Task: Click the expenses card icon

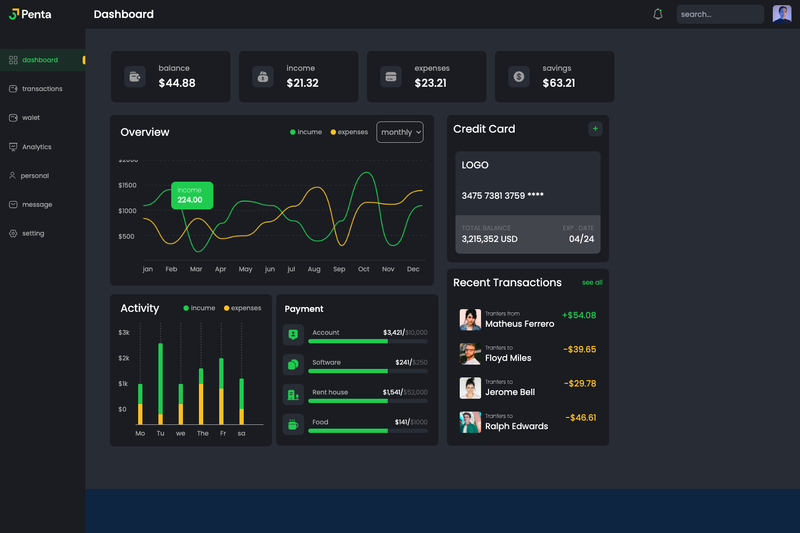Action: [x=391, y=77]
